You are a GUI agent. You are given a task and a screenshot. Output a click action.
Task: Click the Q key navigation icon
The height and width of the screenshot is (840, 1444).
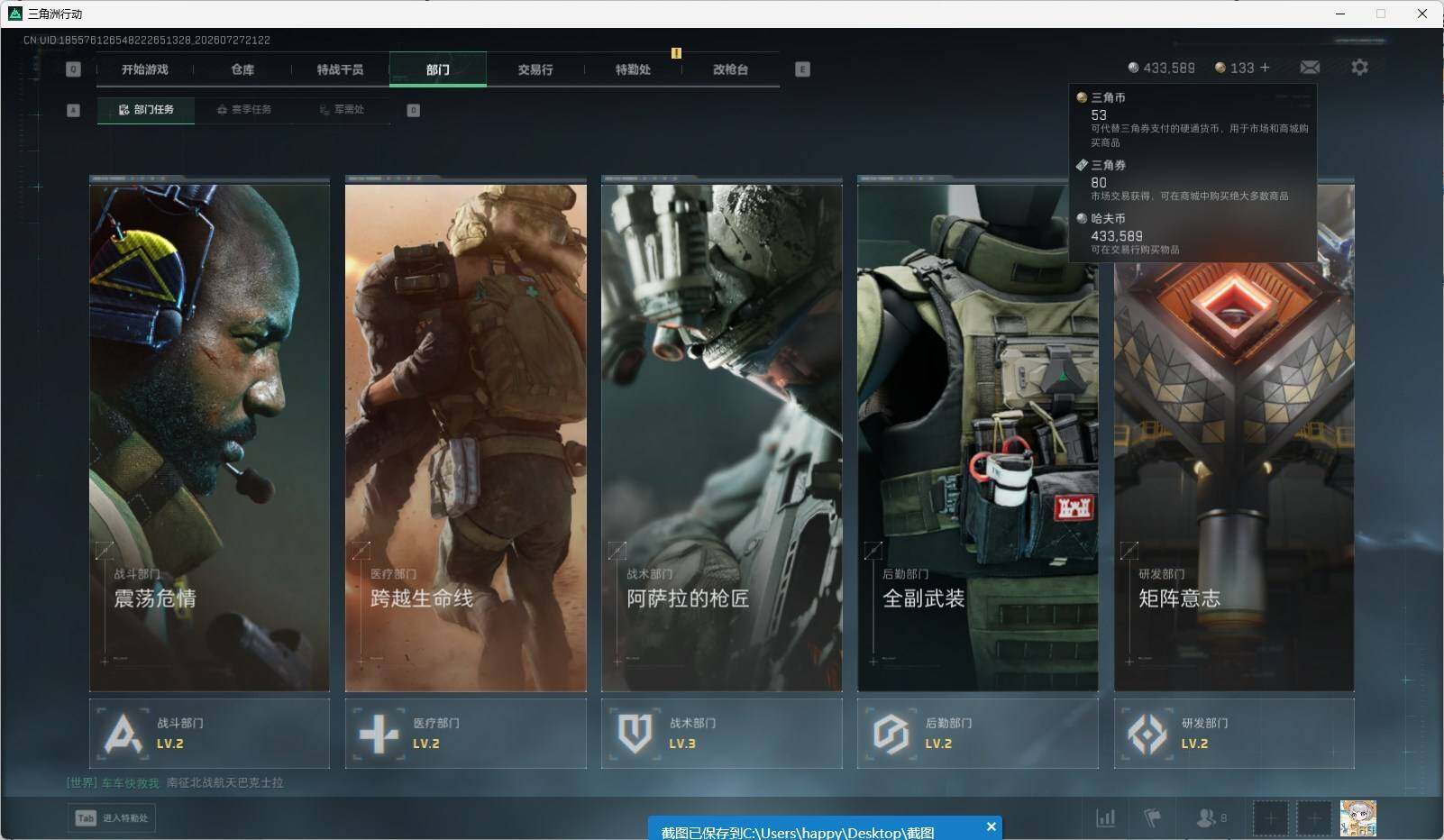(74, 69)
